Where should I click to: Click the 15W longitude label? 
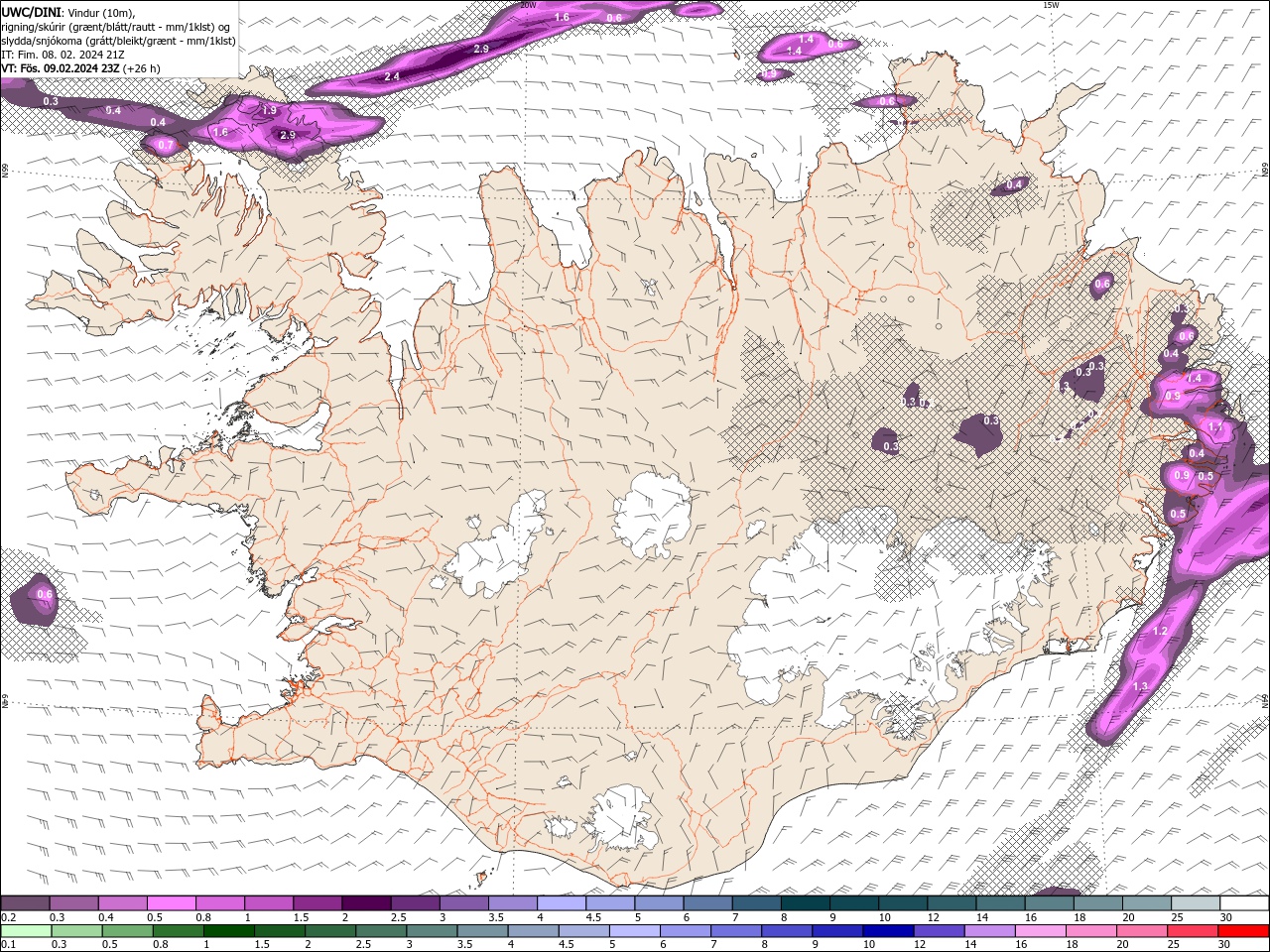tap(1052, 5)
